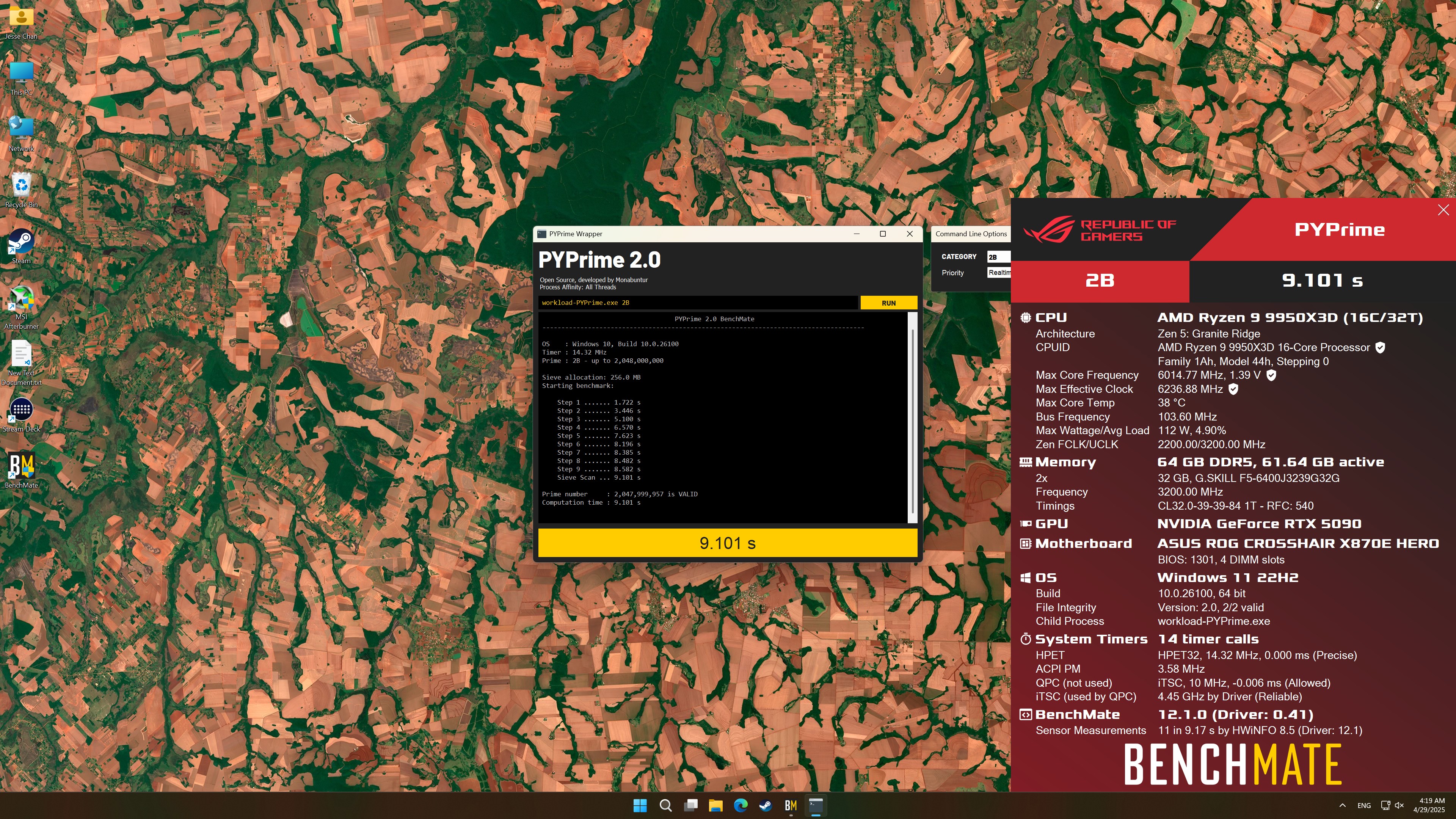Open the This PC desktop icon
The width and height of the screenshot is (1456, 819).
(x=21, y=78)
